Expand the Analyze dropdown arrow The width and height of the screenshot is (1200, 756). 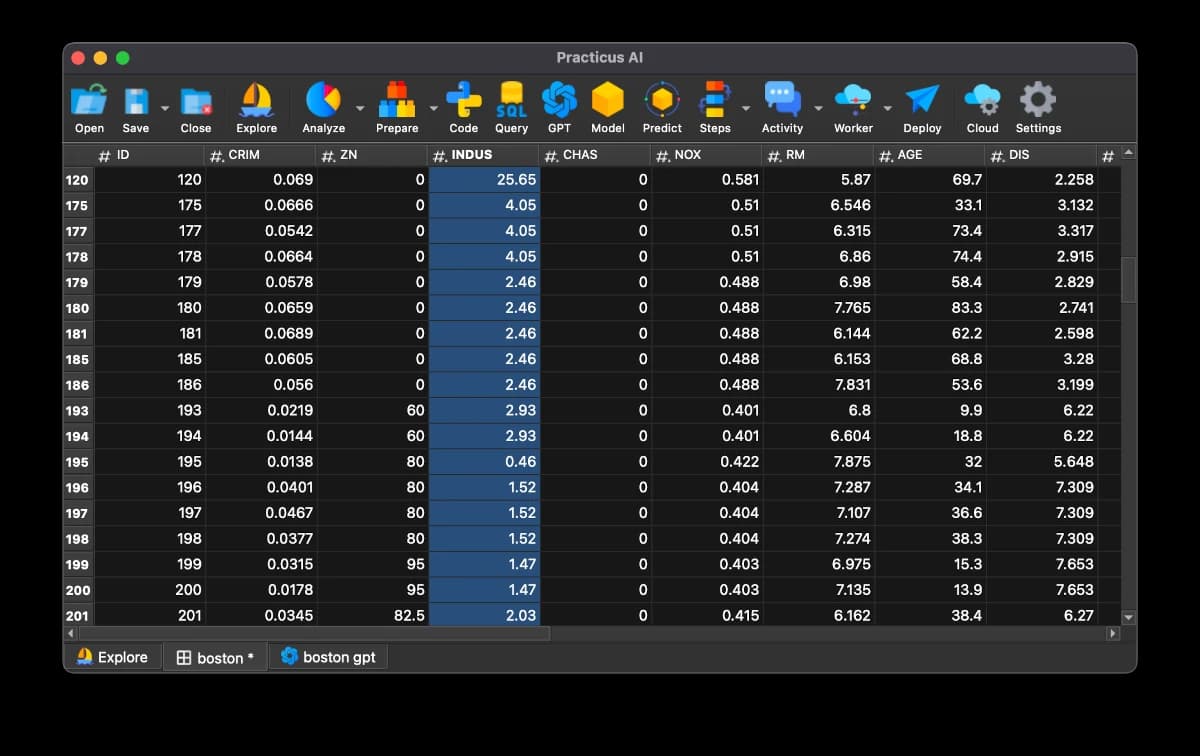point(360,108)
